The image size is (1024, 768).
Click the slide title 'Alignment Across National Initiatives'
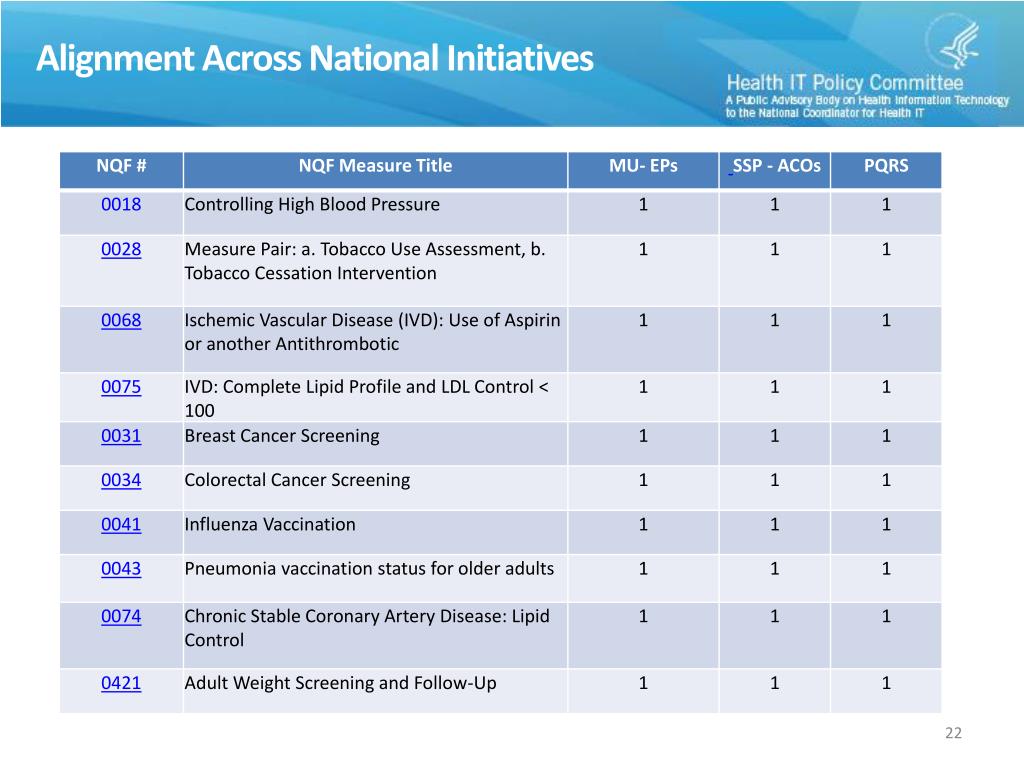point(315,58)
